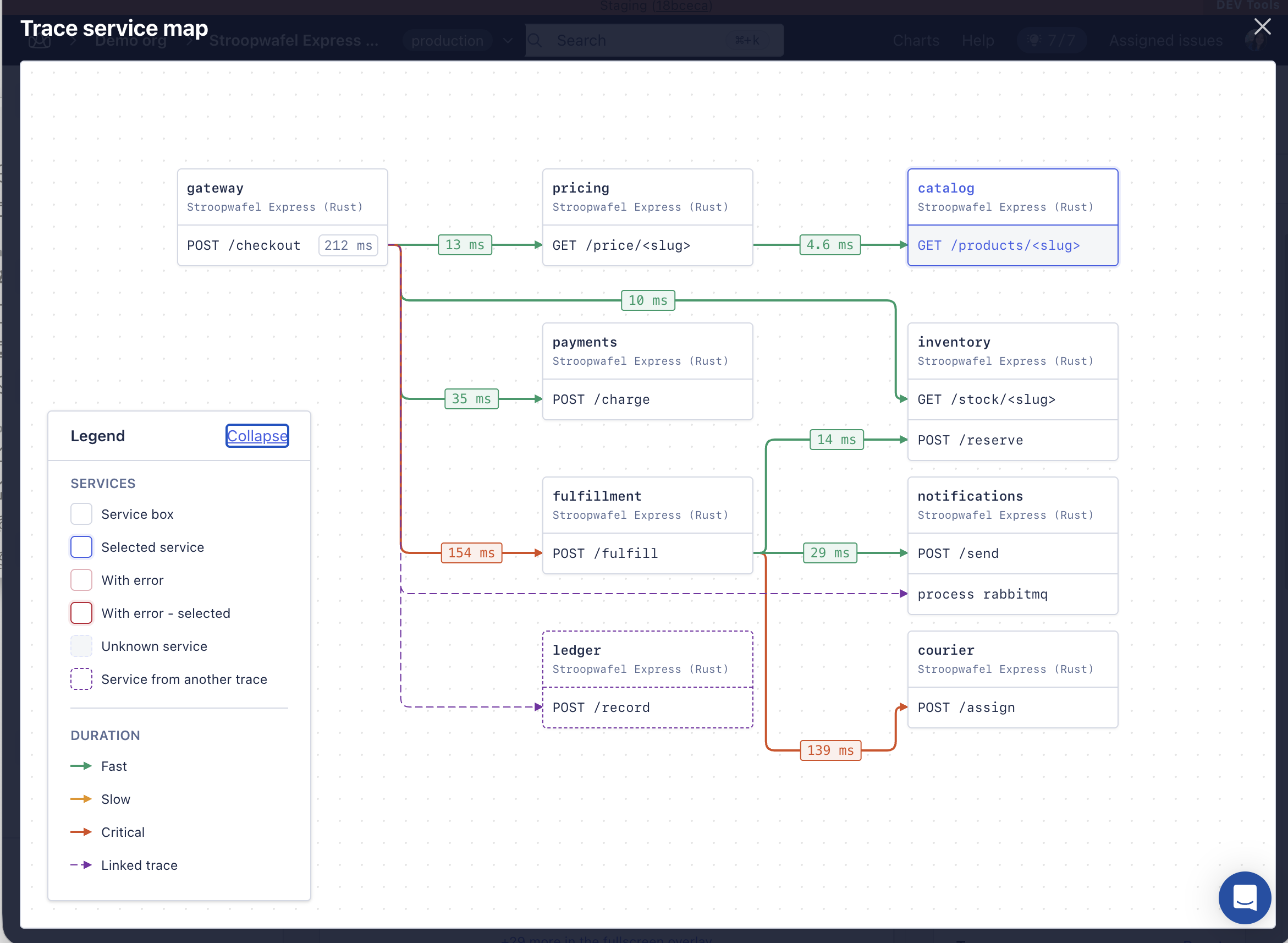Viewport: 1288px width, 943px height.
Task: Click the 154 ms critical edge label
Action: tap(471, 552)
